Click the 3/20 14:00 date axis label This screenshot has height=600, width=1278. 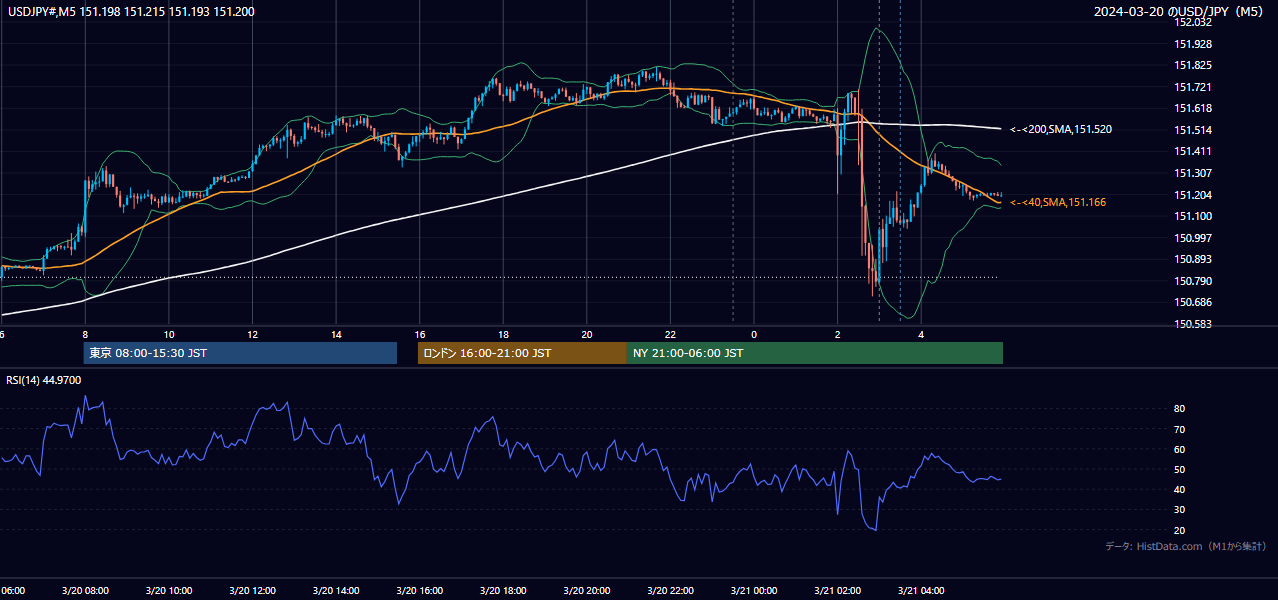336,591
